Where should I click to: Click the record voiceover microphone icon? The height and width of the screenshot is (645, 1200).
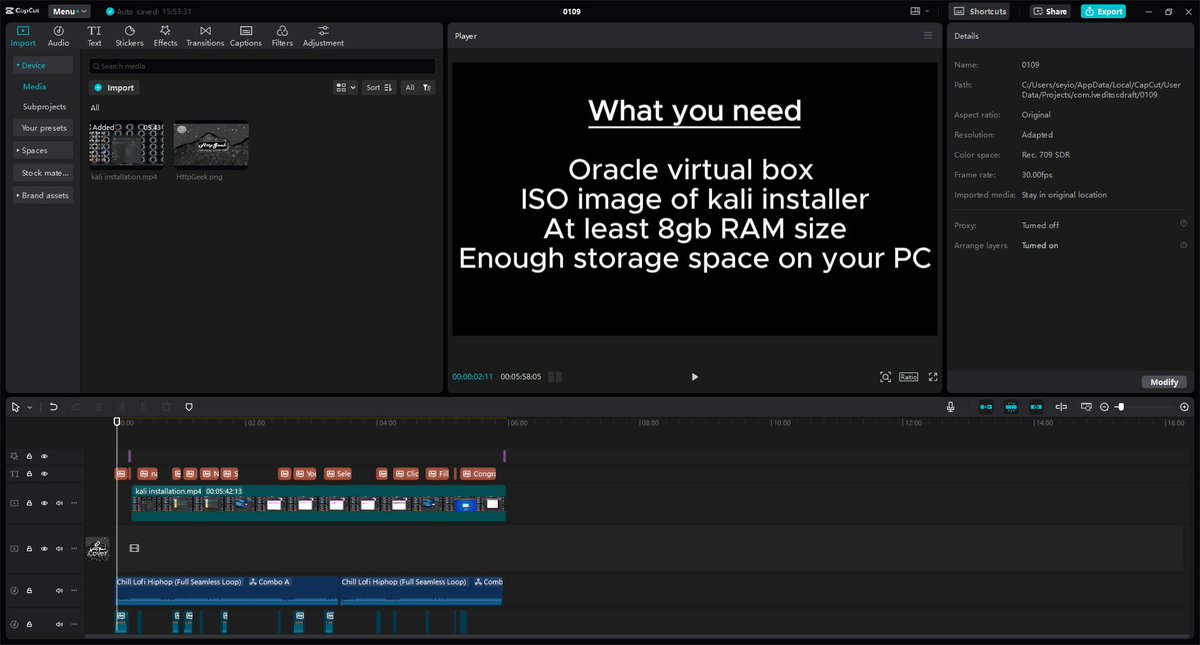(951, 407)
